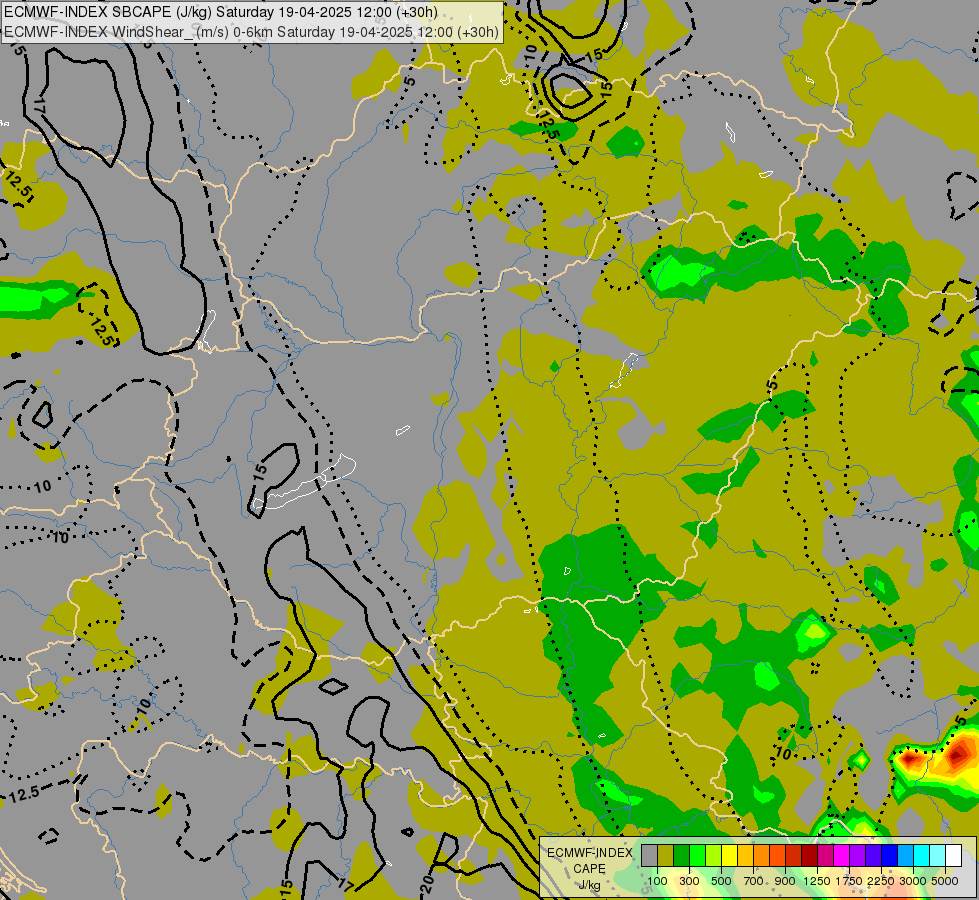Click the 'ECMWF-INDEX WindShear_(m/s) 0-6km' title line
Viewport: 979px width, 900px height.
coord(252,32)
